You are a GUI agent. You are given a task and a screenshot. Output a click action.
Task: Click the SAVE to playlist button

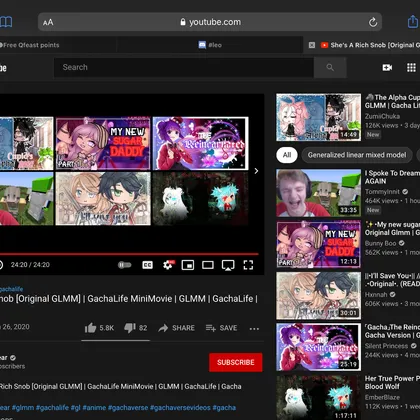221,328
